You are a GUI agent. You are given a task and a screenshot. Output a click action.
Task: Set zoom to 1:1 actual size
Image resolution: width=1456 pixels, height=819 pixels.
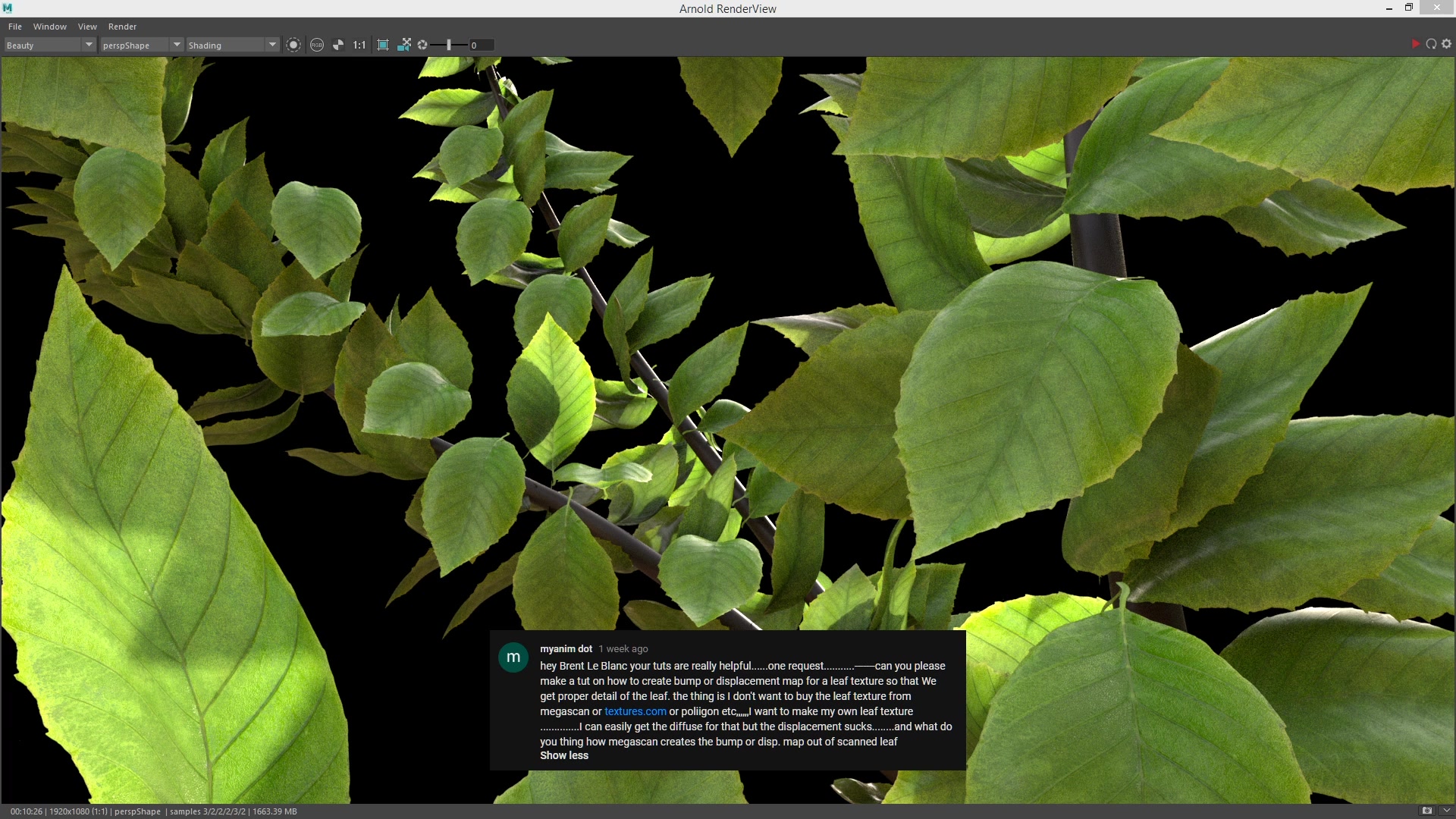point(359,45)
